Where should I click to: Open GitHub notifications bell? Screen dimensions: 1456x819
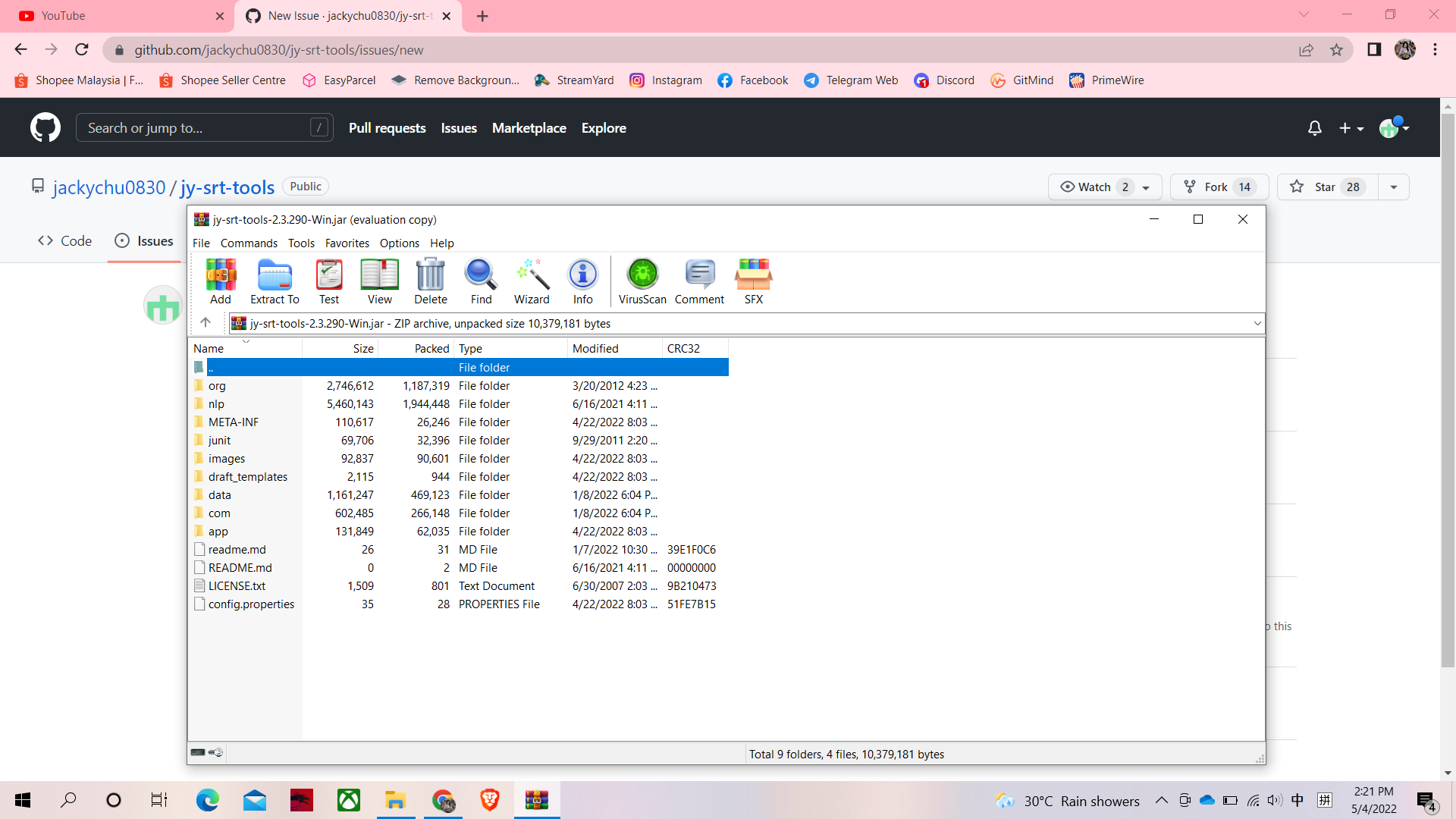(1315, 128)
